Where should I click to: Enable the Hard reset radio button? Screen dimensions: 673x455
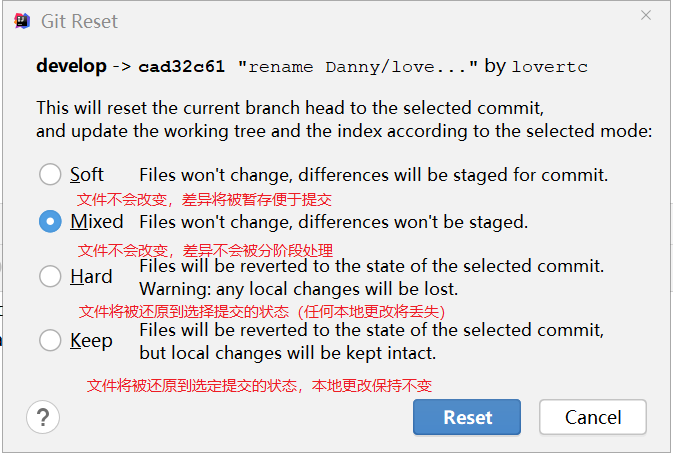[x=50, y=276]
